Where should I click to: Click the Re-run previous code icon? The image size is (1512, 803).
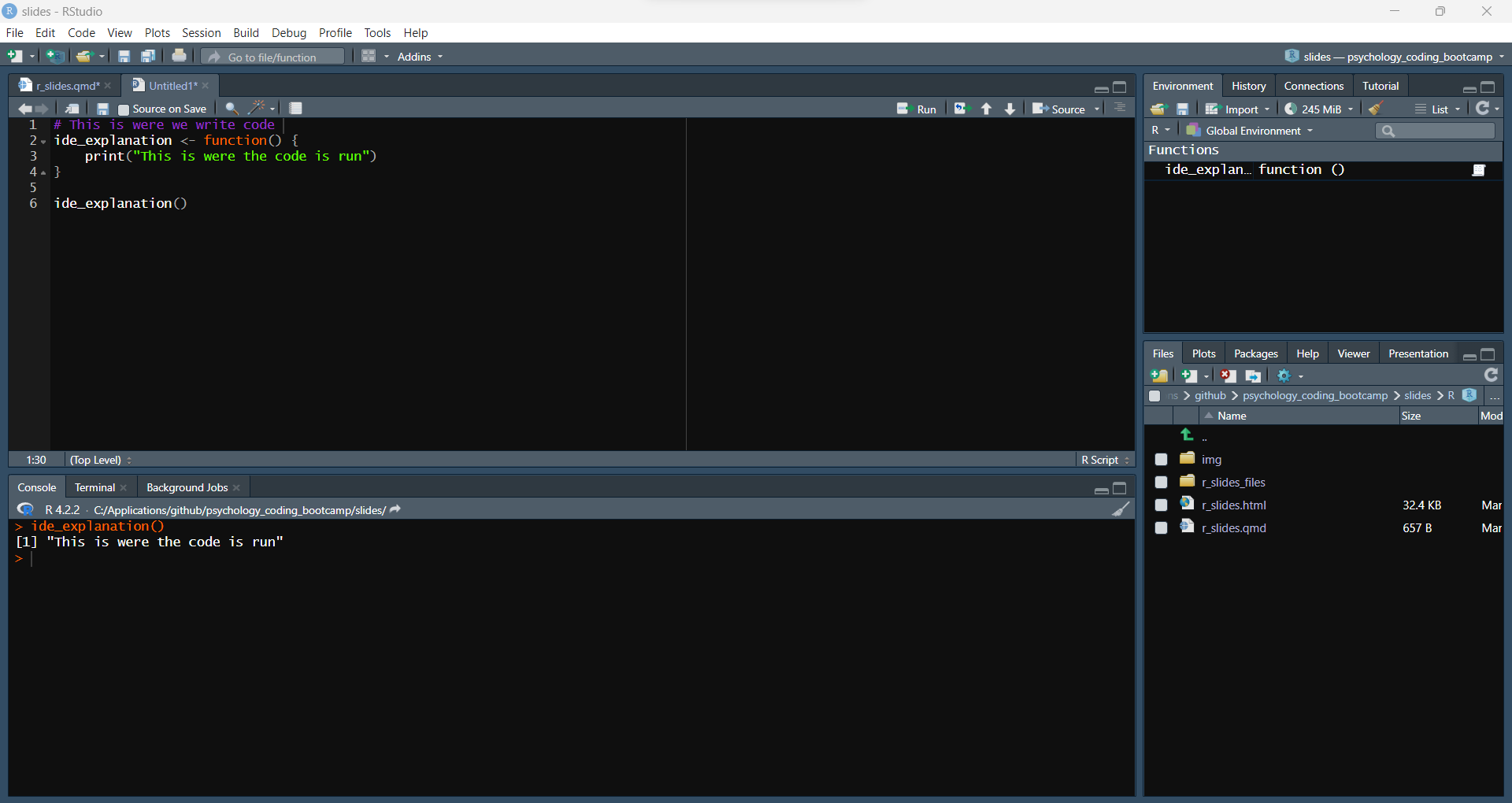point(961,109)
